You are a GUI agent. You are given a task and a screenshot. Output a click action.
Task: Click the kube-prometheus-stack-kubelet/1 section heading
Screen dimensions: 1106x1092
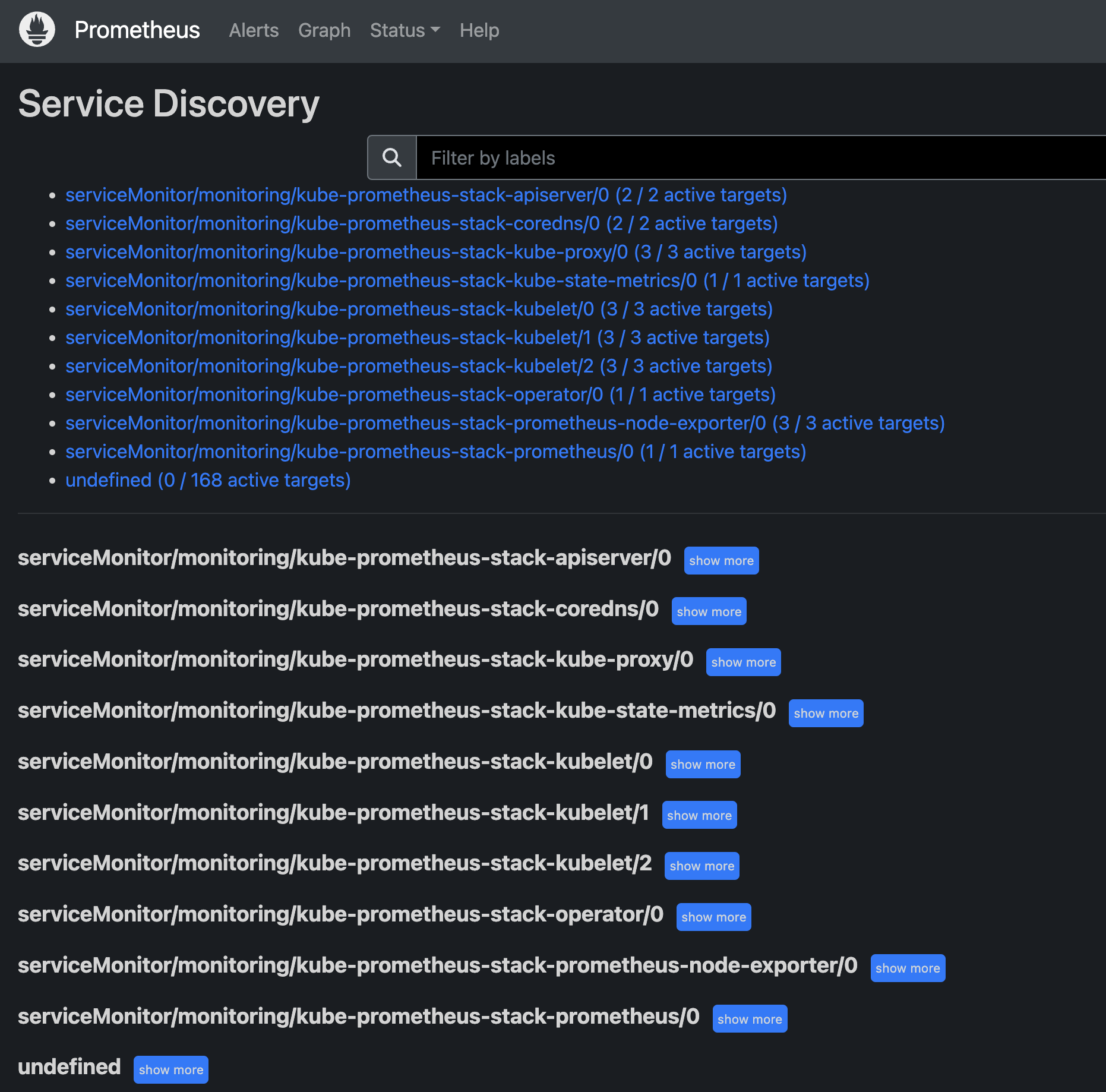pyautogui.click(x=333, y=813)
